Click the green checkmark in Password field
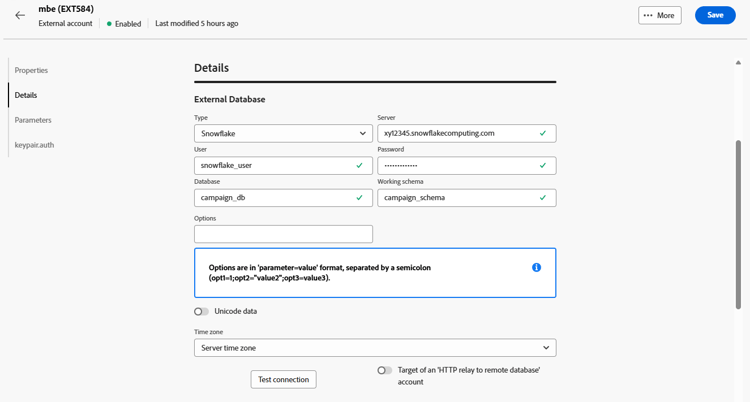This screenshot has height=402, width=750. pos(543,165)
